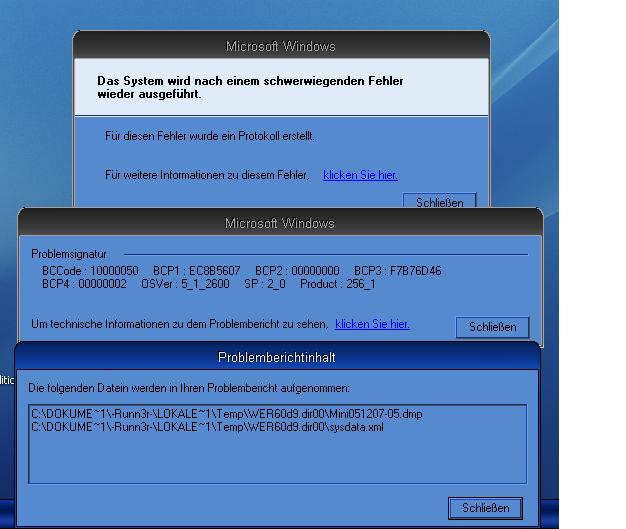The width and height of the screenshot is (626, 529).
Task: Click the Problemberichtinhalt title bar
Action: (277, 357)
